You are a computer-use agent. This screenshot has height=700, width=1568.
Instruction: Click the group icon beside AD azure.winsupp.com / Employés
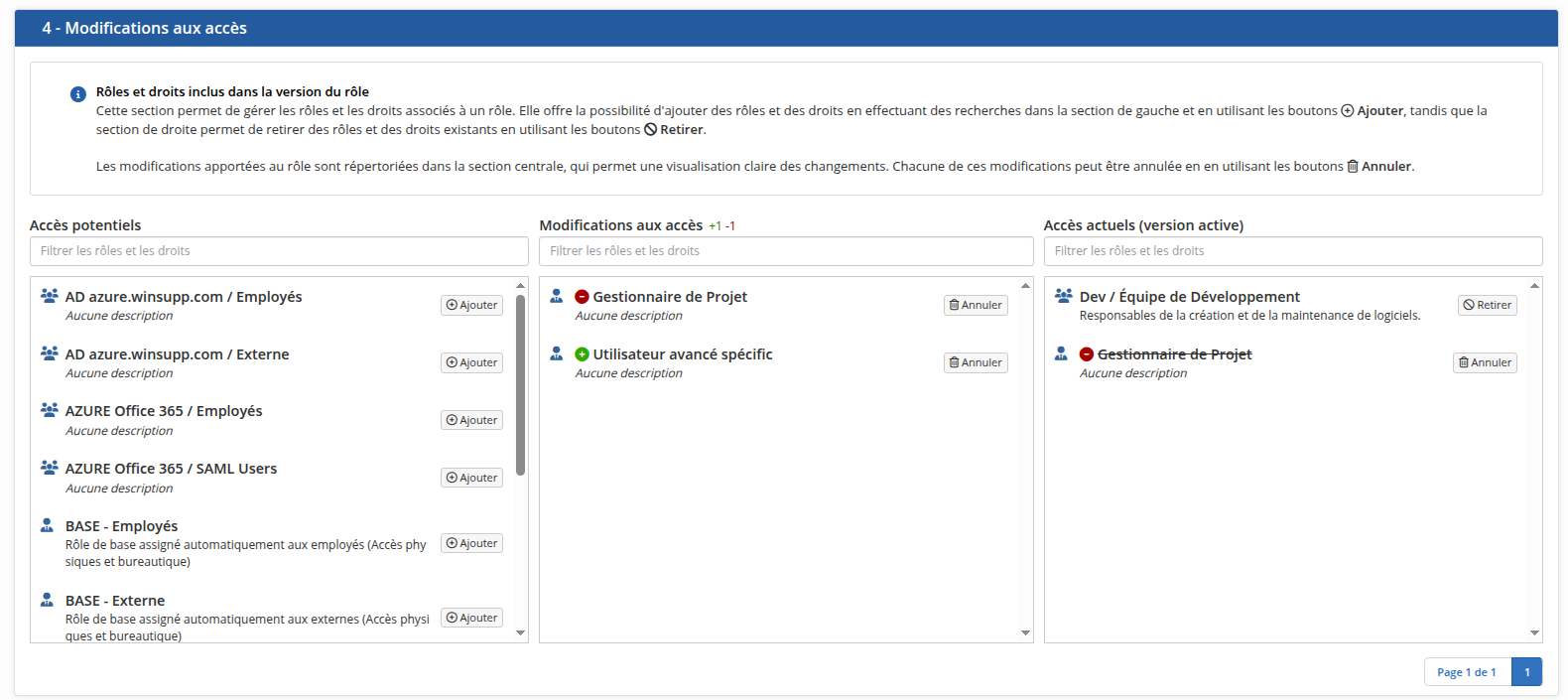[x=49, y=296]
